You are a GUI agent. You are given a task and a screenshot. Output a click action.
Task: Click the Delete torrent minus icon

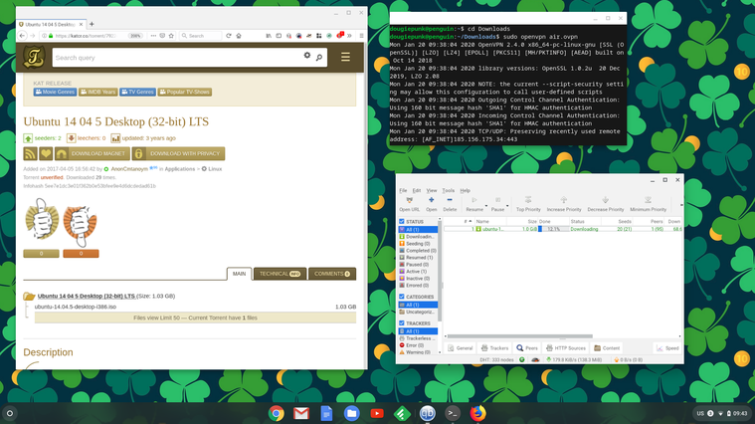[x=449, y=200]
